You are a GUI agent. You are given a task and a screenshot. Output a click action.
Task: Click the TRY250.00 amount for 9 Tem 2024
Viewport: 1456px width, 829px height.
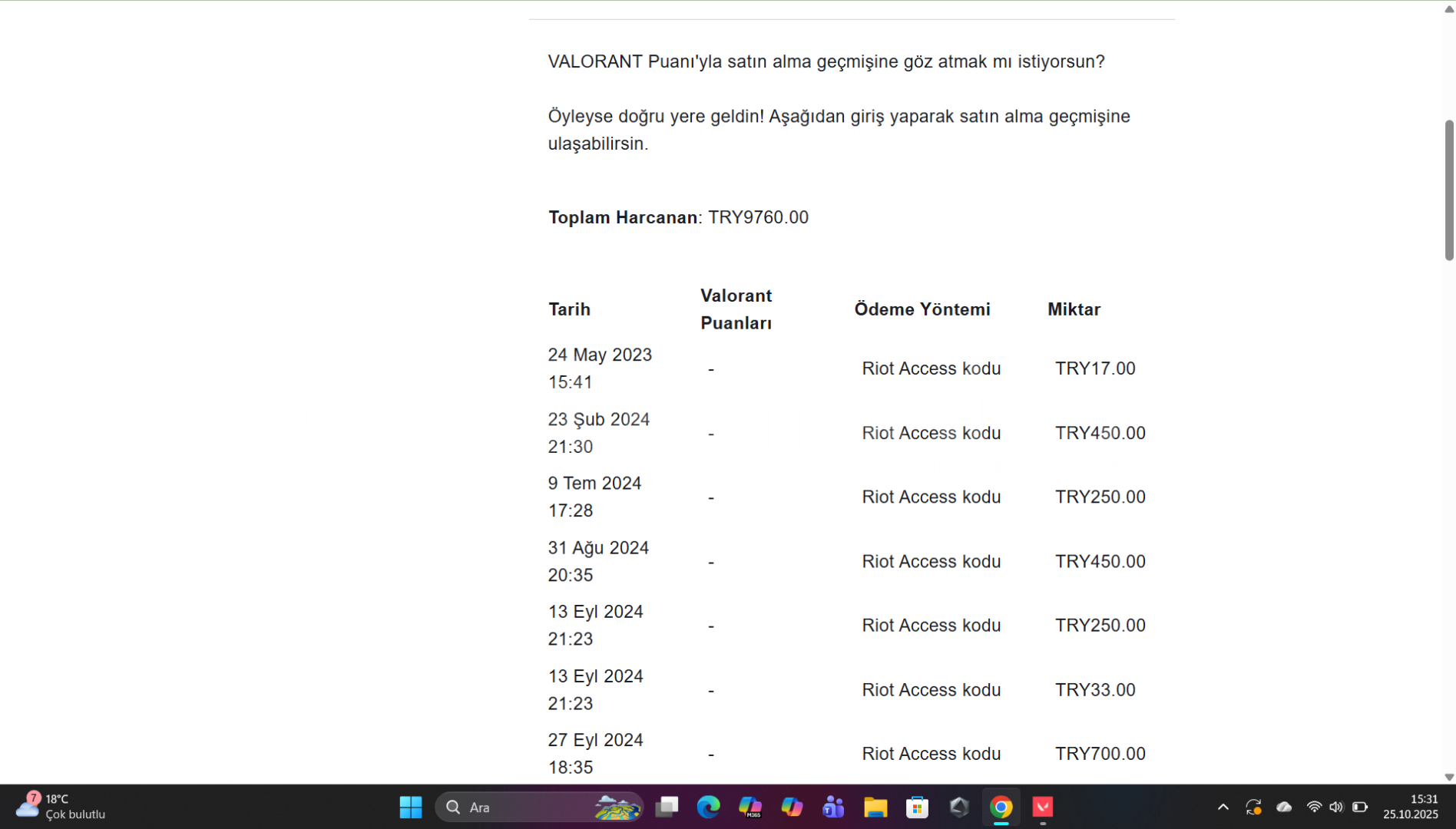(1100, 497)
